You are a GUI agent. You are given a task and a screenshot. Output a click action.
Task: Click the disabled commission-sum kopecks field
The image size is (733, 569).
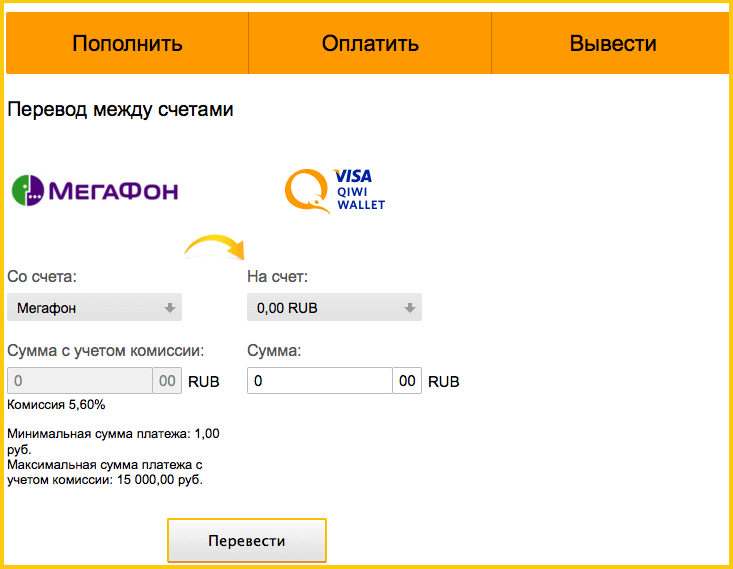(x=167, y=381)
